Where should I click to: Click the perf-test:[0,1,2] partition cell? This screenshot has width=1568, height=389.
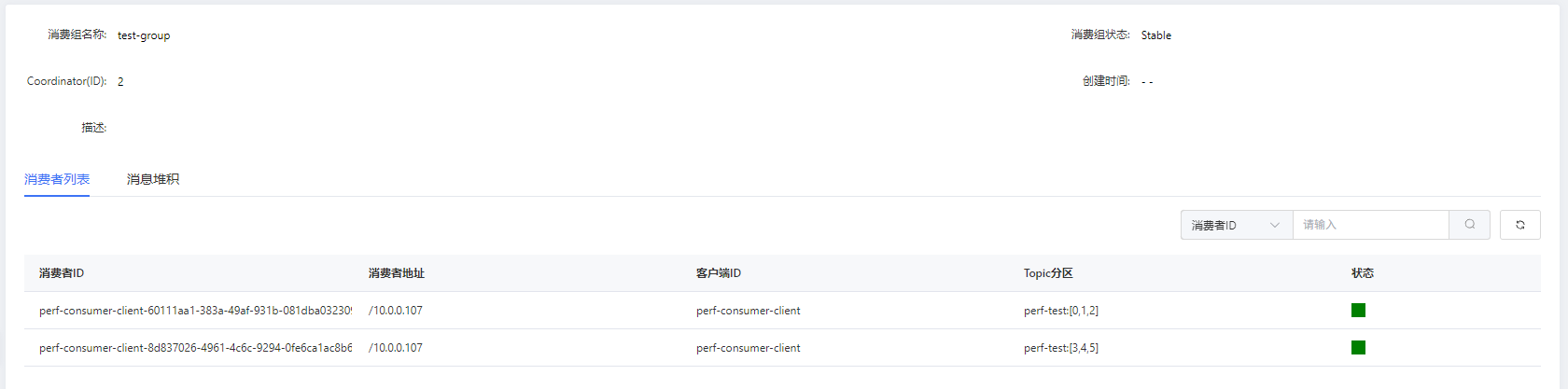1060,311
